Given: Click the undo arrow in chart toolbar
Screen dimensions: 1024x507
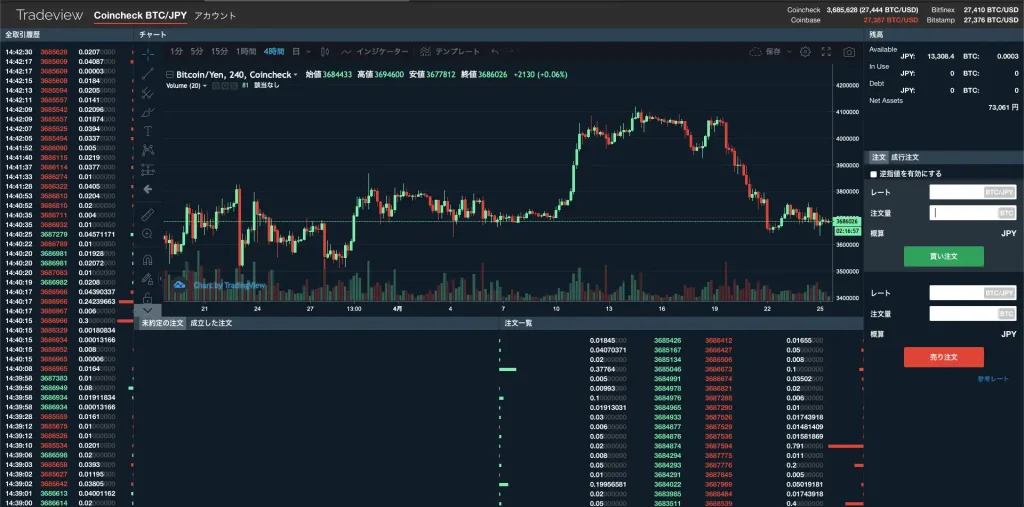Looking at the screenshot, I should 495,52.
